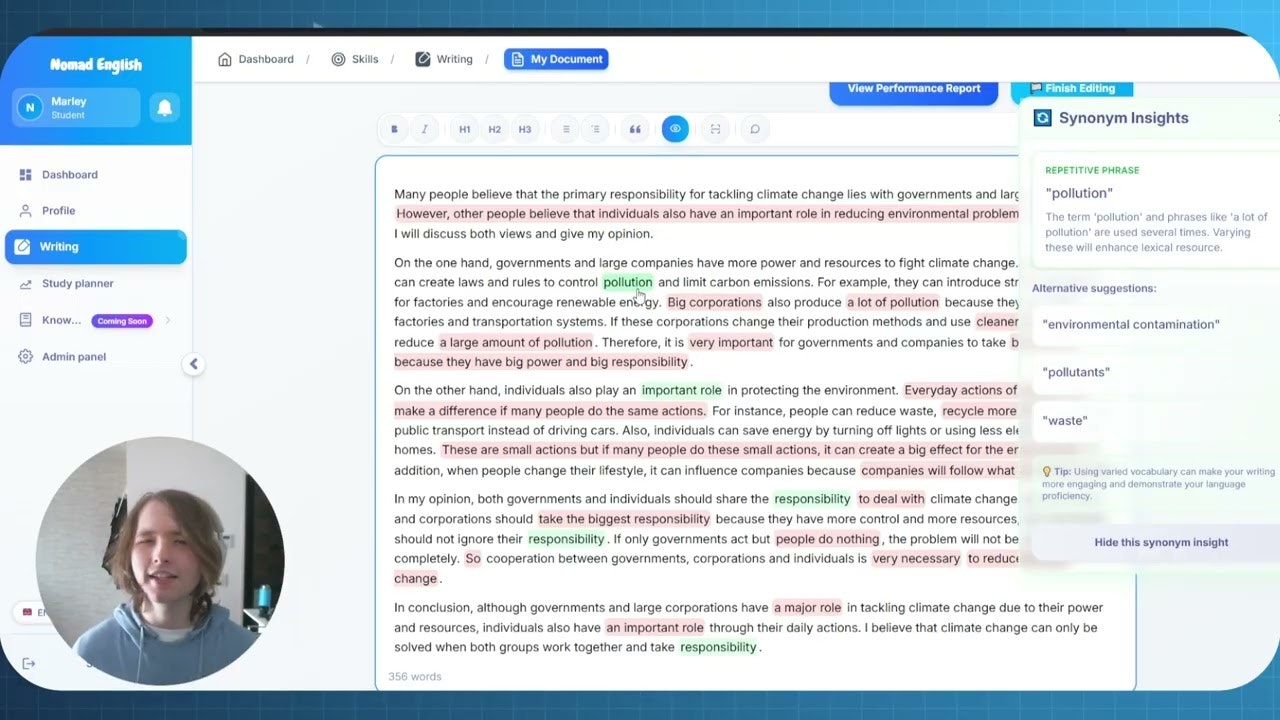This screenshot has width=1280, height=720.
Task: Click the Writing pencil icon in breadcrumb
Action: tap(423, 59)
